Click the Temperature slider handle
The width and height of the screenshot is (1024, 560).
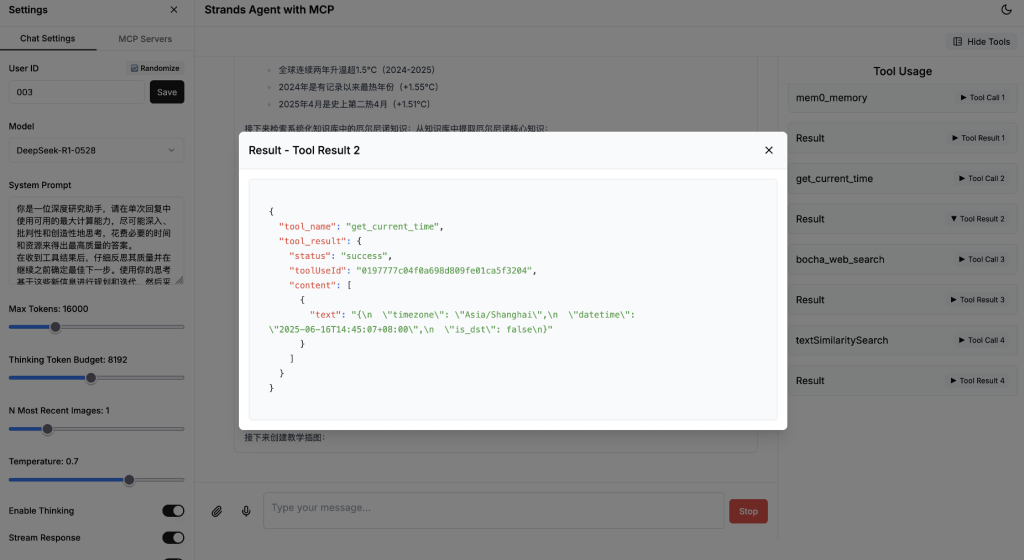coord(129,480)
